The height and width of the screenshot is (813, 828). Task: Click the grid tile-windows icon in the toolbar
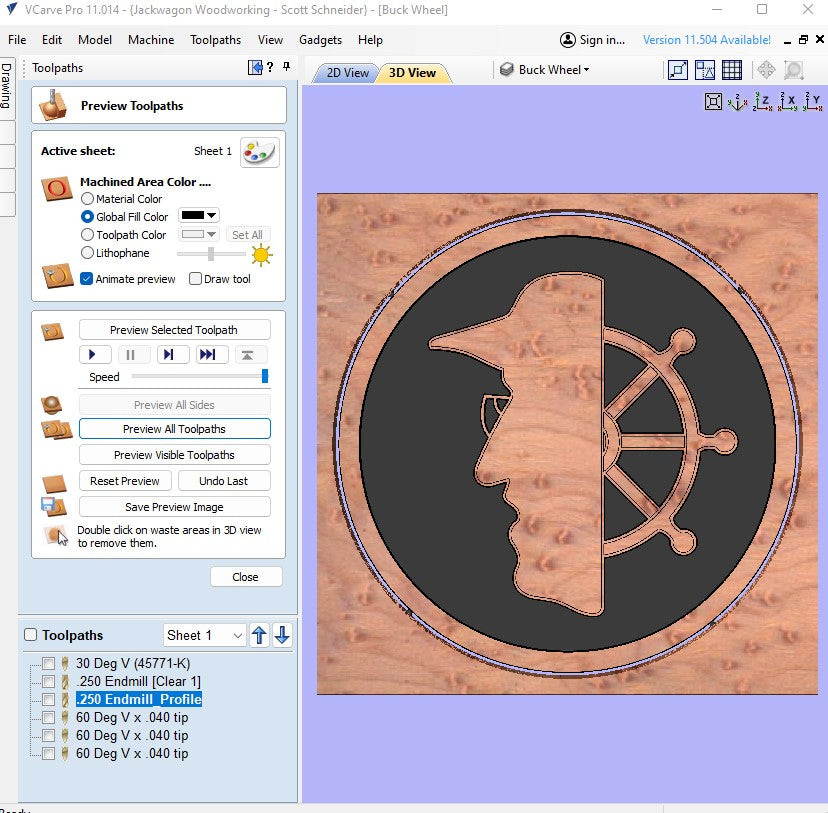coord(732,70)
